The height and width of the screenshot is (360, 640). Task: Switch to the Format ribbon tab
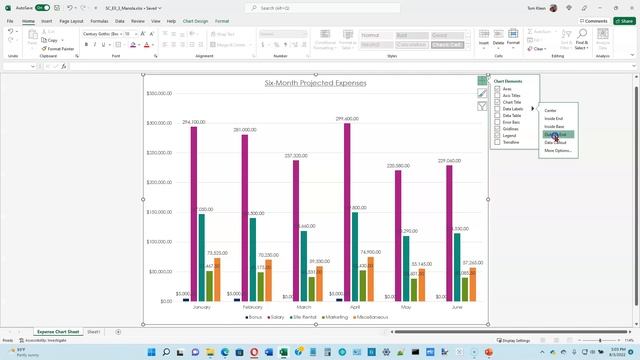[x=222, y=21]
